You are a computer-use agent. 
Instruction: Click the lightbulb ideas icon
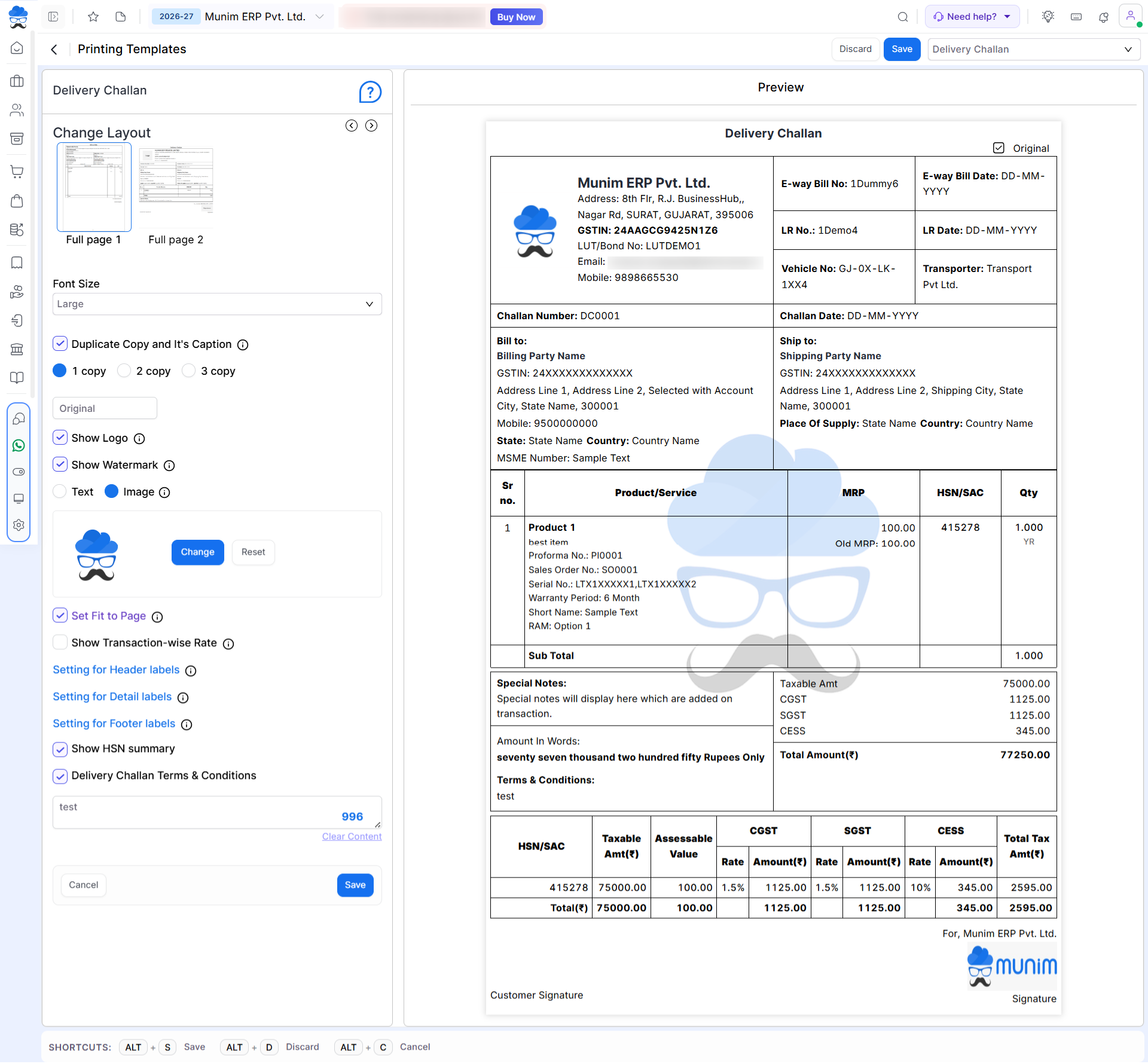point(1048,17)
